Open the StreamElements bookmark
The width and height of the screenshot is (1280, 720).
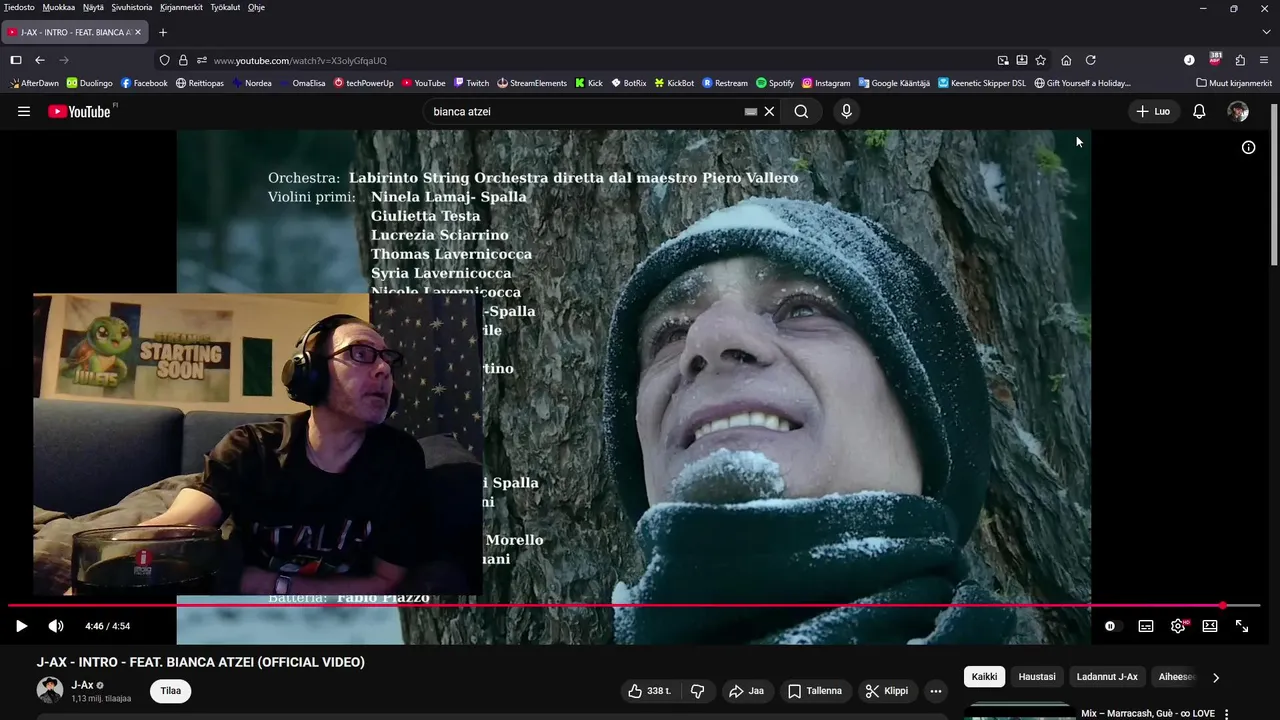pos(532,83)
